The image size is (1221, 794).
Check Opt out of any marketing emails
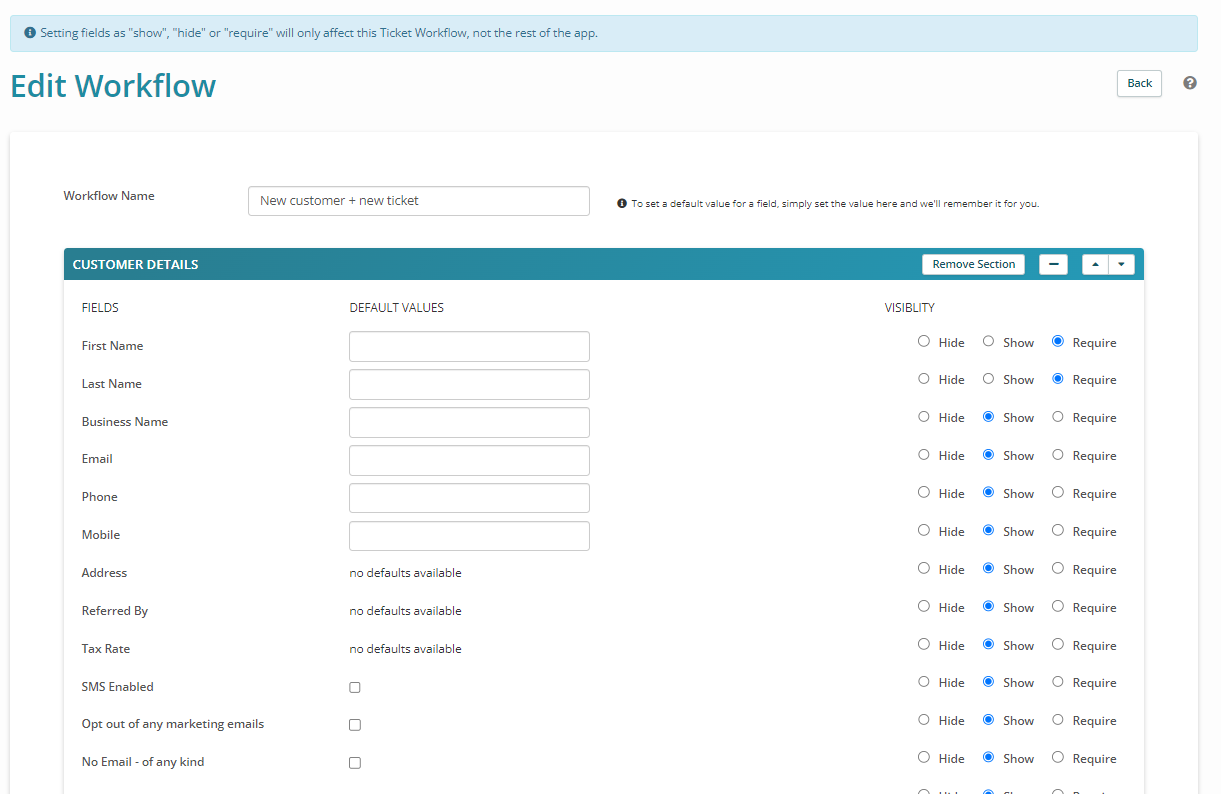coord(354,724)
